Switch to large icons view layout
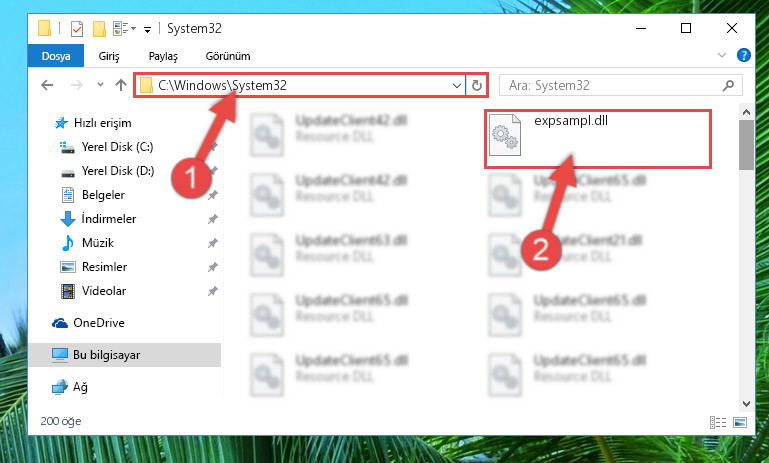This screenshot has width=769, height=463. [740, 422]
